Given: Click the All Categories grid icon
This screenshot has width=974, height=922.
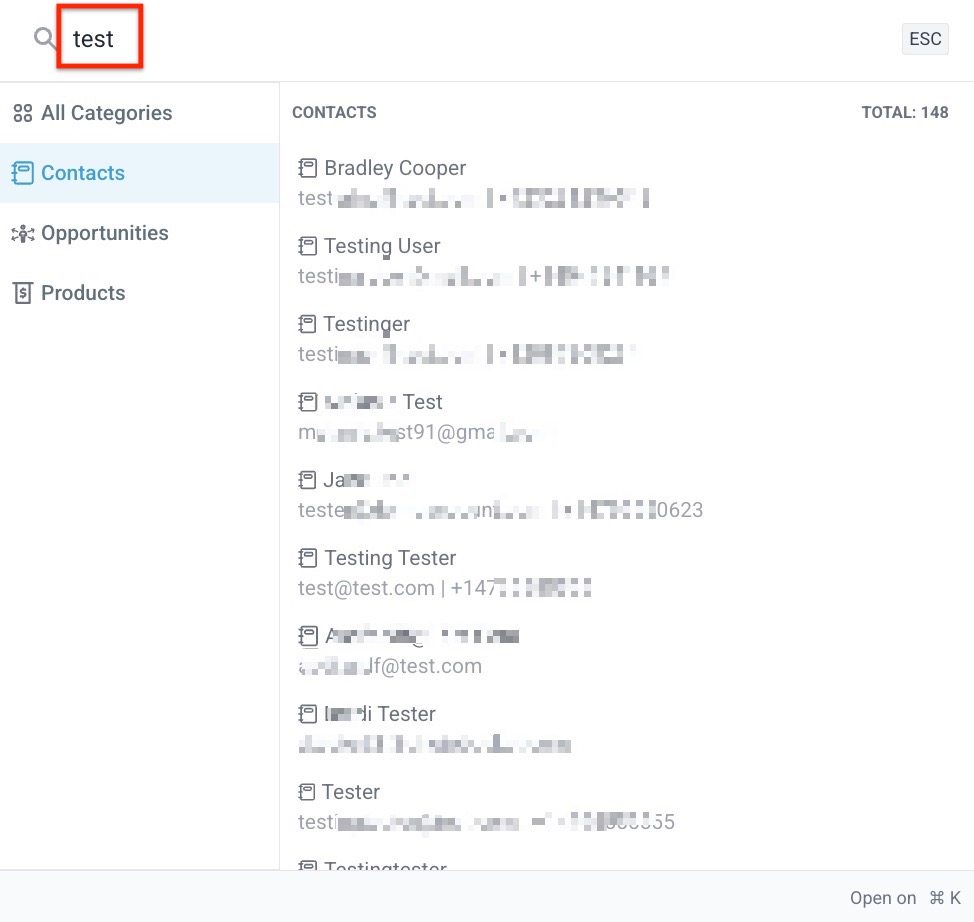Looking at the screenshot, I should tap(23, 113).
